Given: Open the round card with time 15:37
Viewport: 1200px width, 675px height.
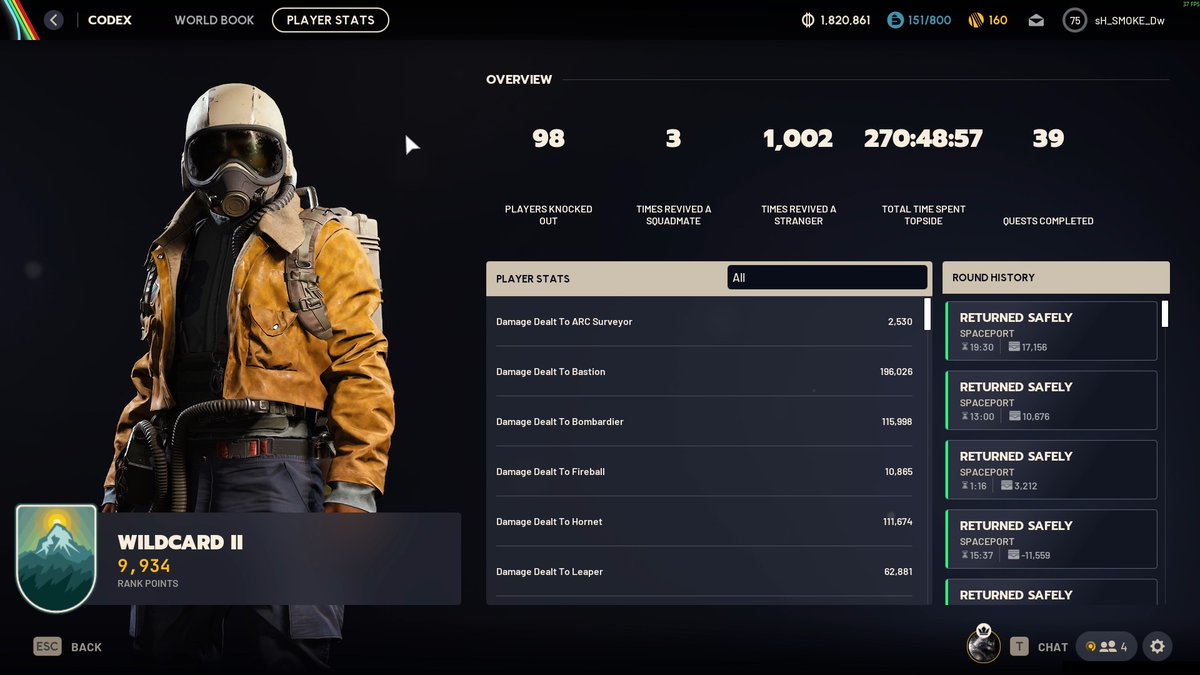Looking at the screenshot, I should [1051, 538].
